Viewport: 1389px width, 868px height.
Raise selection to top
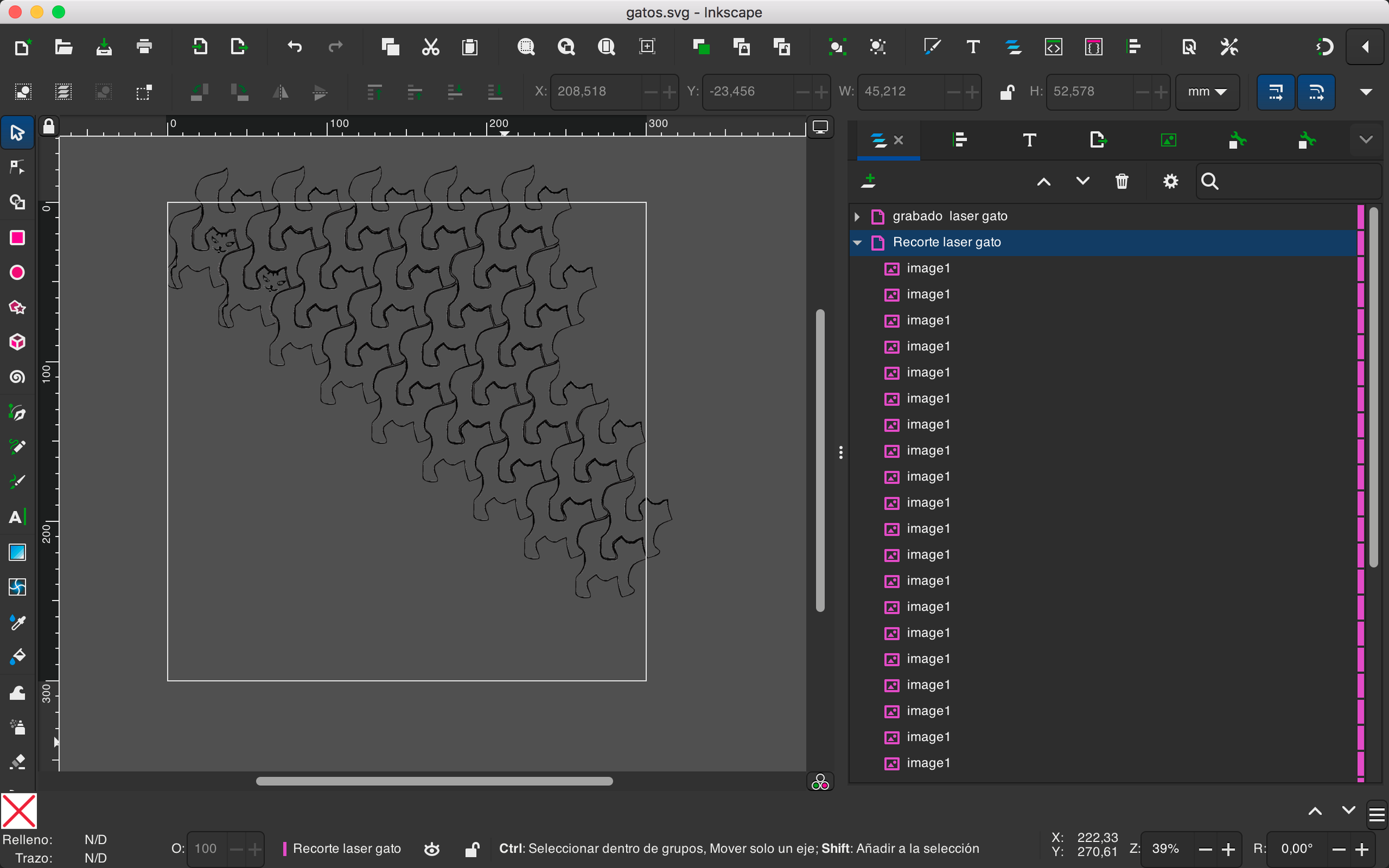click(x=374, y=92)
